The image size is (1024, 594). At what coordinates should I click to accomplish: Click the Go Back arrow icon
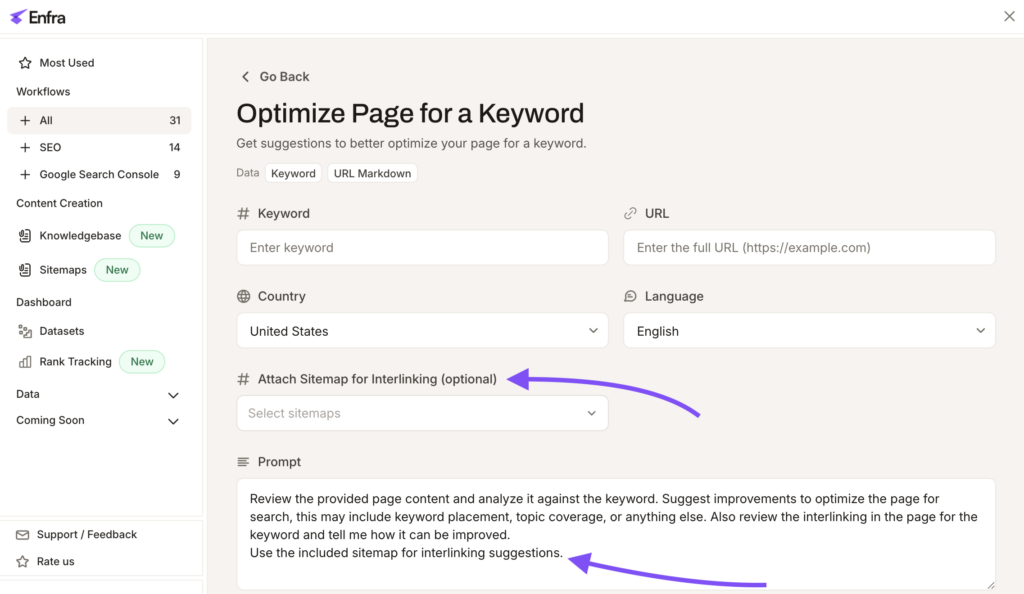point(245,77)
